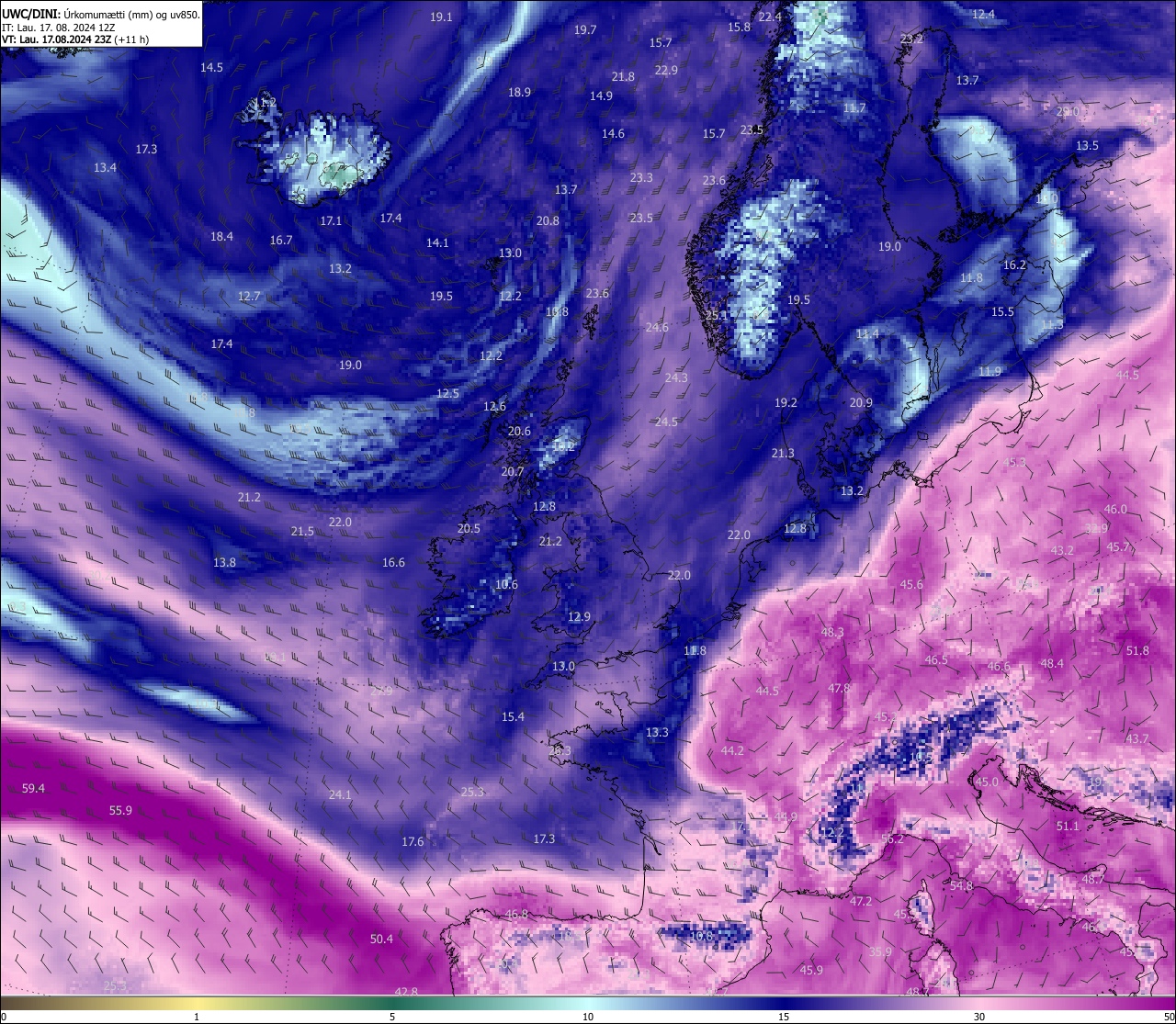Image resolution: width=1176 pixels, height=1024 pixels.
Task: Select the 22.9 map value
Action: [666, 71]
